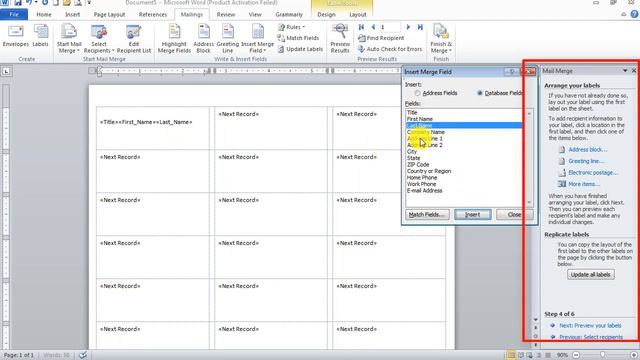Click the record number field
640x360 pixels.
coord(390,27)
